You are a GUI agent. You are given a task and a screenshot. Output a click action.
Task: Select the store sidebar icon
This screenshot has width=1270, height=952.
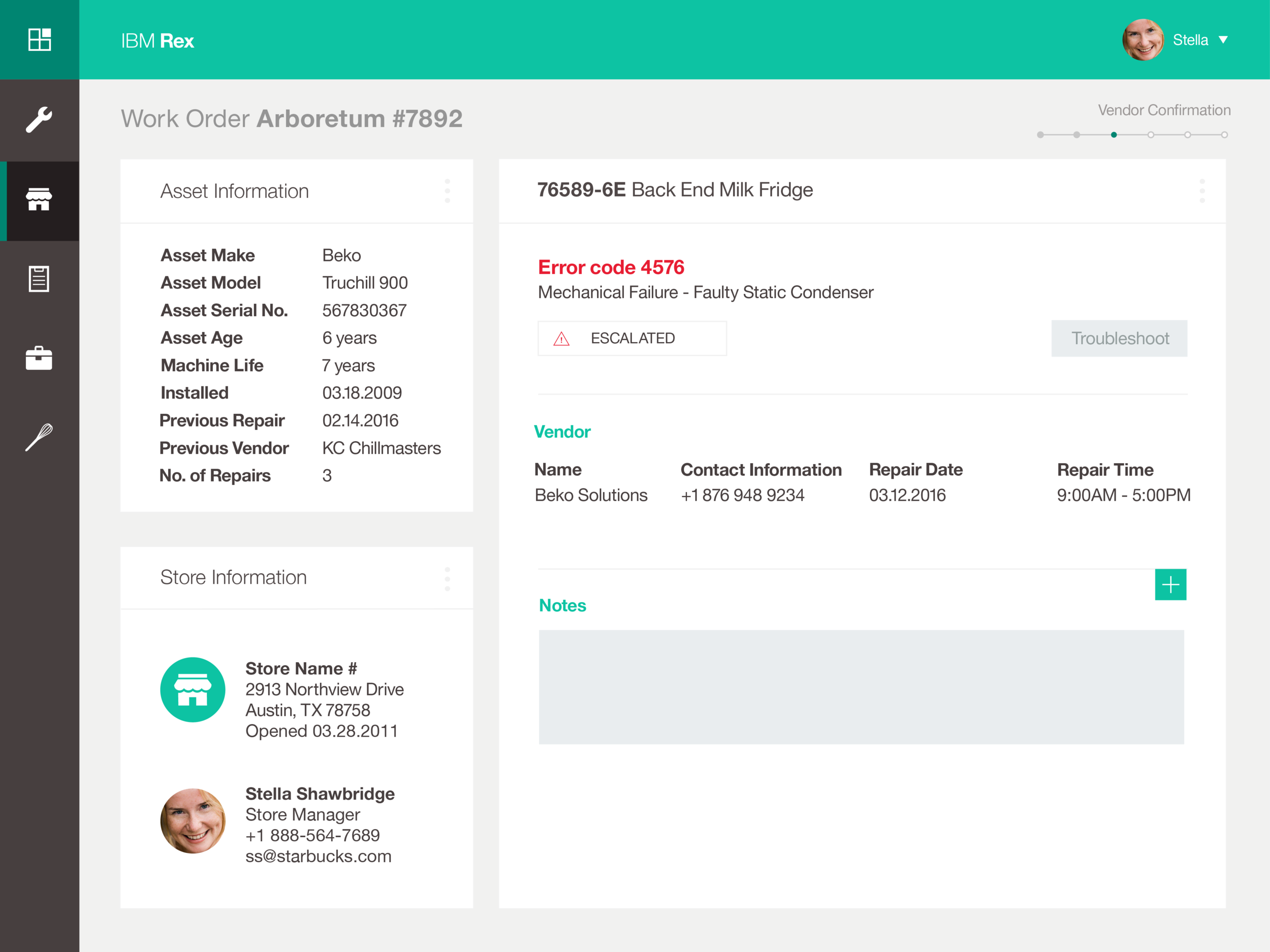pos(39,199)
